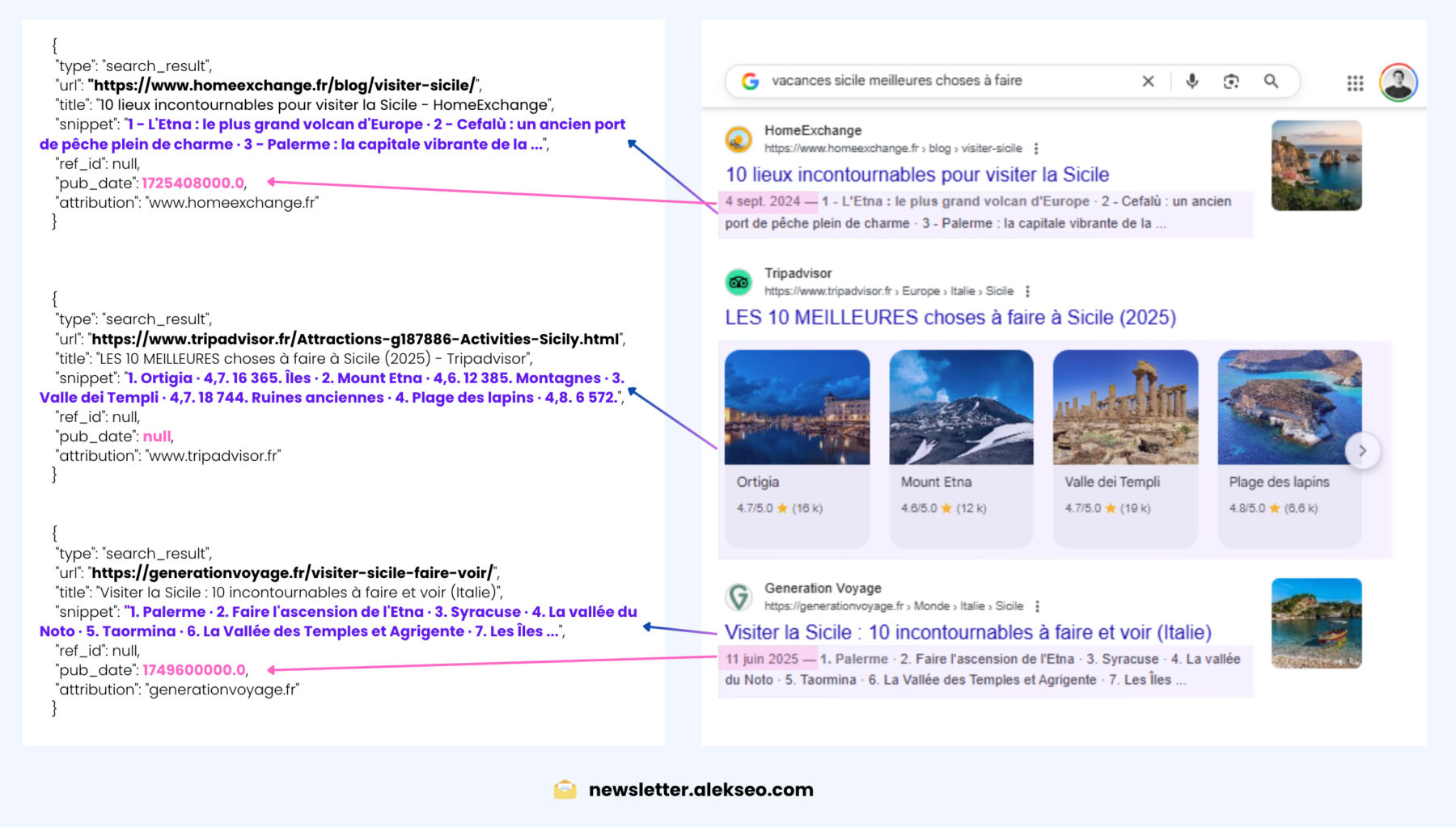The width and height of the screenshot is (1456, 827).
Task: Click the newsletter envelope icon in footer
Action: coord(565,790)
